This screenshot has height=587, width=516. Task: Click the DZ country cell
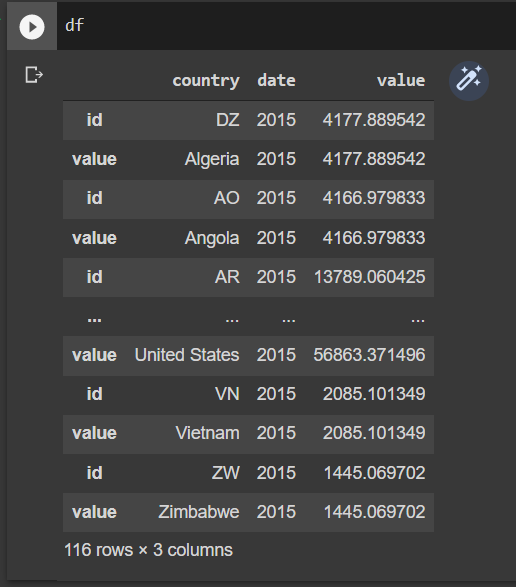228,120
